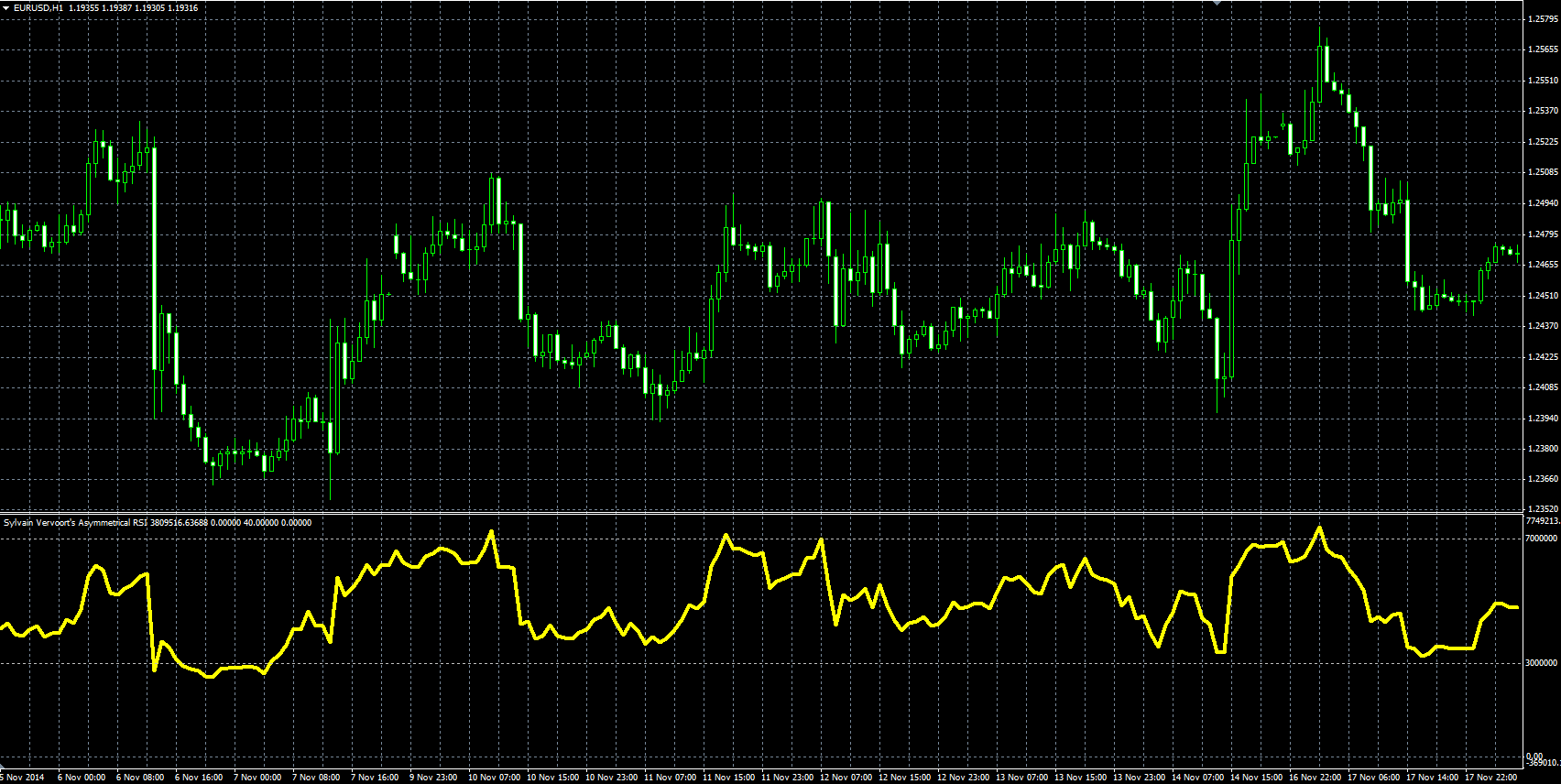The height and width of the screenshot is (784, 1561).
Task: Click the 13 Nov 23:00 time label
Action: point(1140,778)
